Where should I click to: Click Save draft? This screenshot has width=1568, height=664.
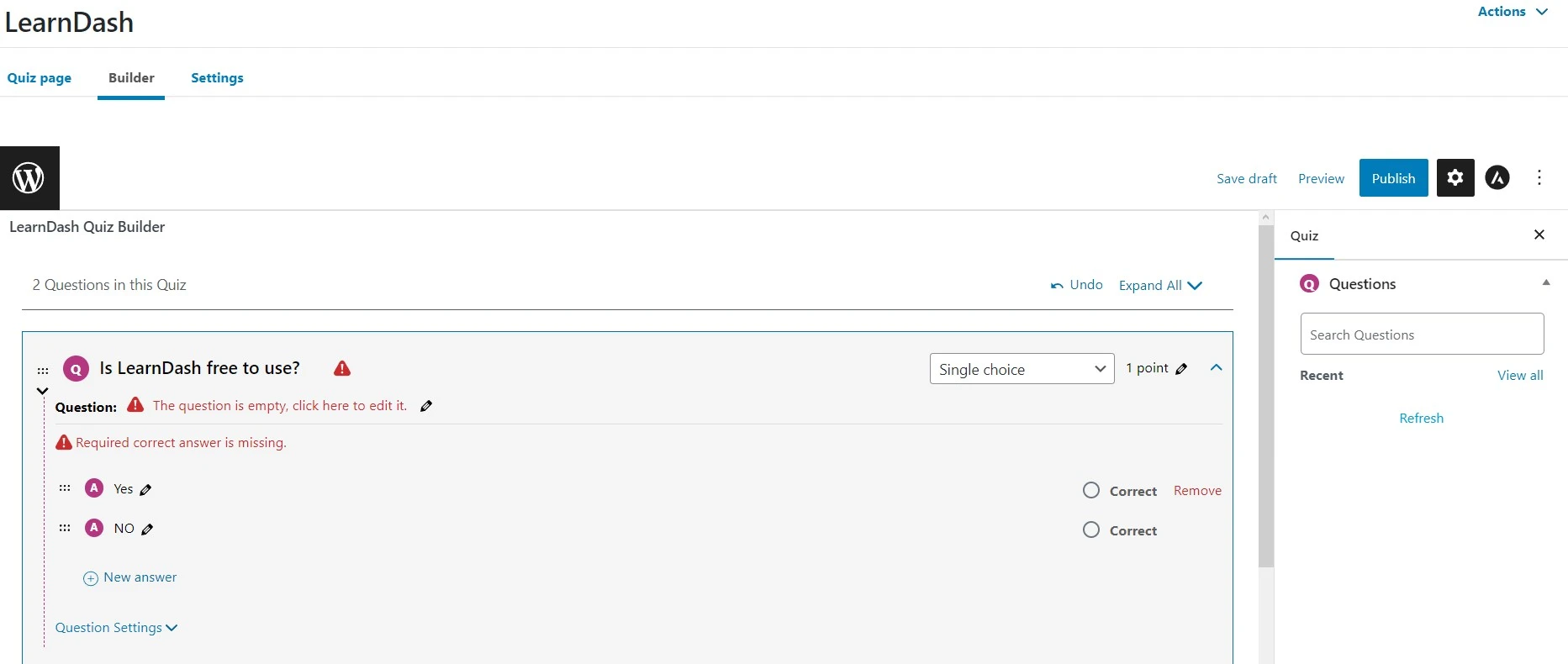click(1247, 178)
